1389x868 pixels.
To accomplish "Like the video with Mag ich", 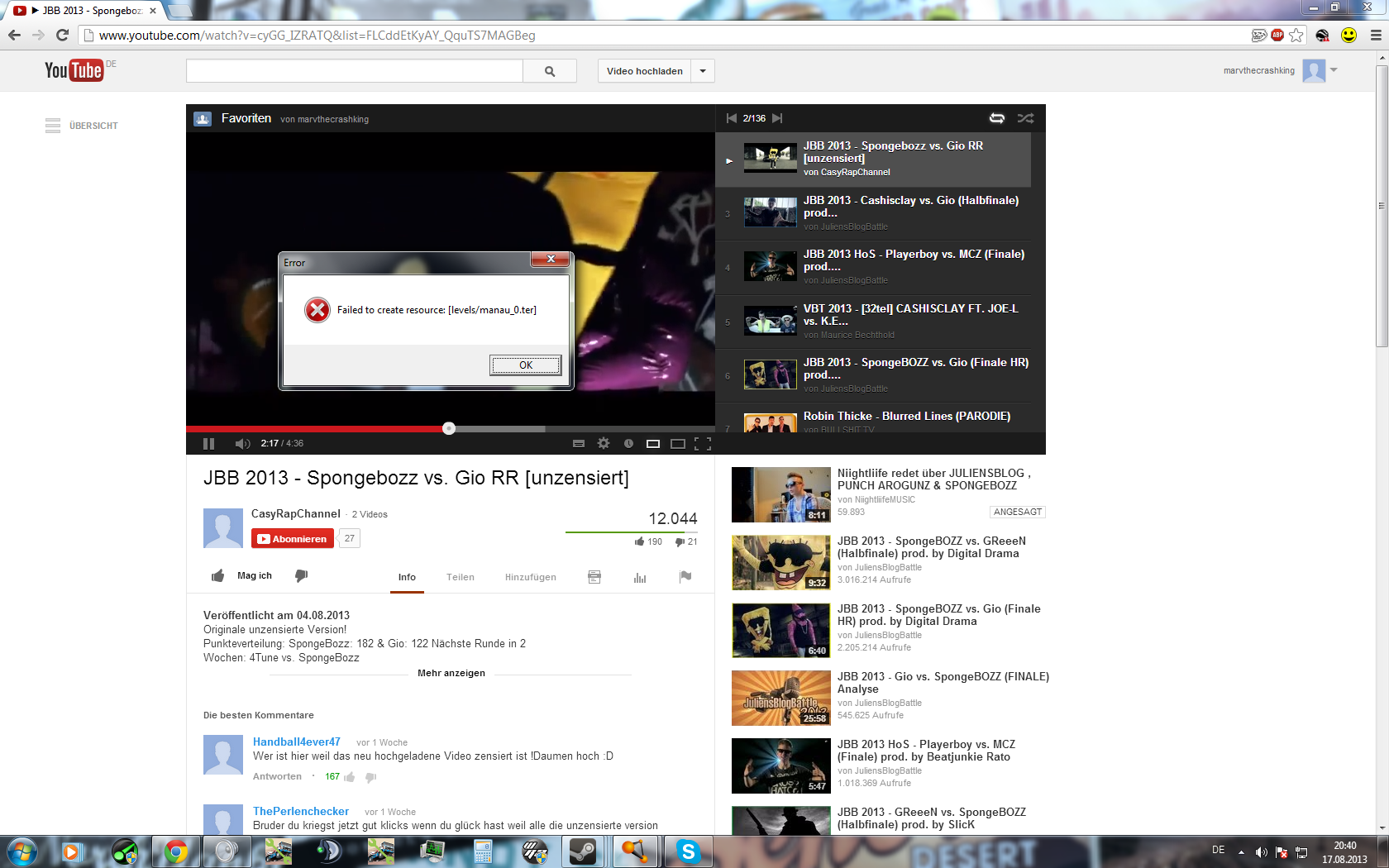I will point(241,576).
